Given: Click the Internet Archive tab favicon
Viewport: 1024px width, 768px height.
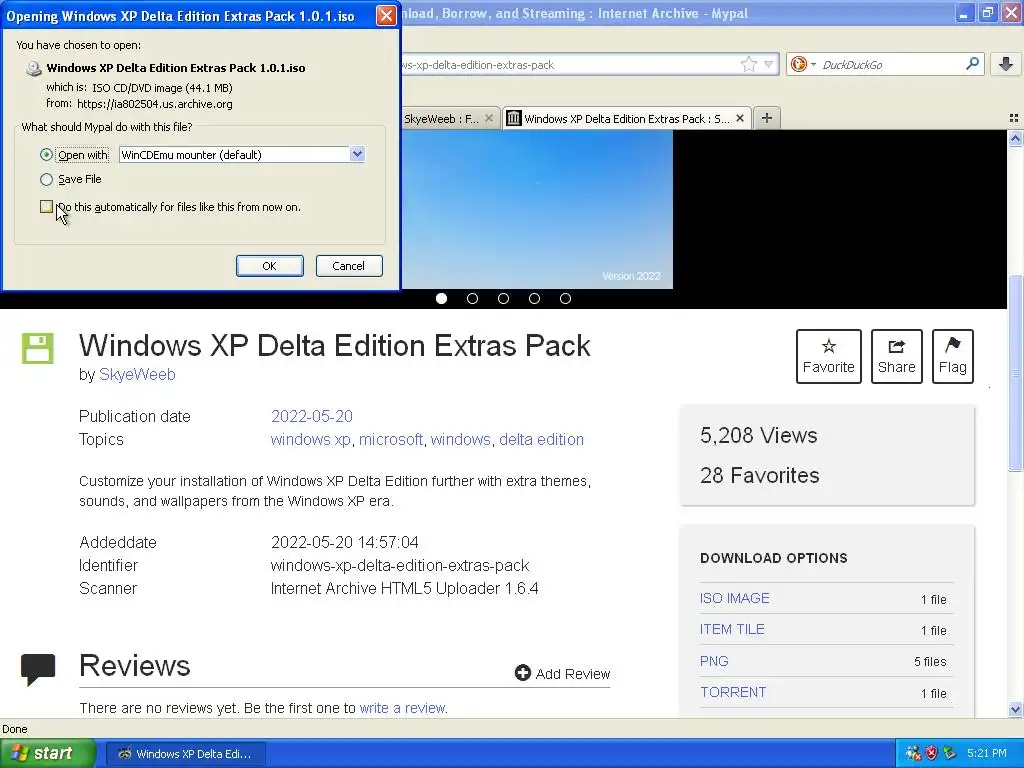Looking at the screenshot, I should 514,118.
